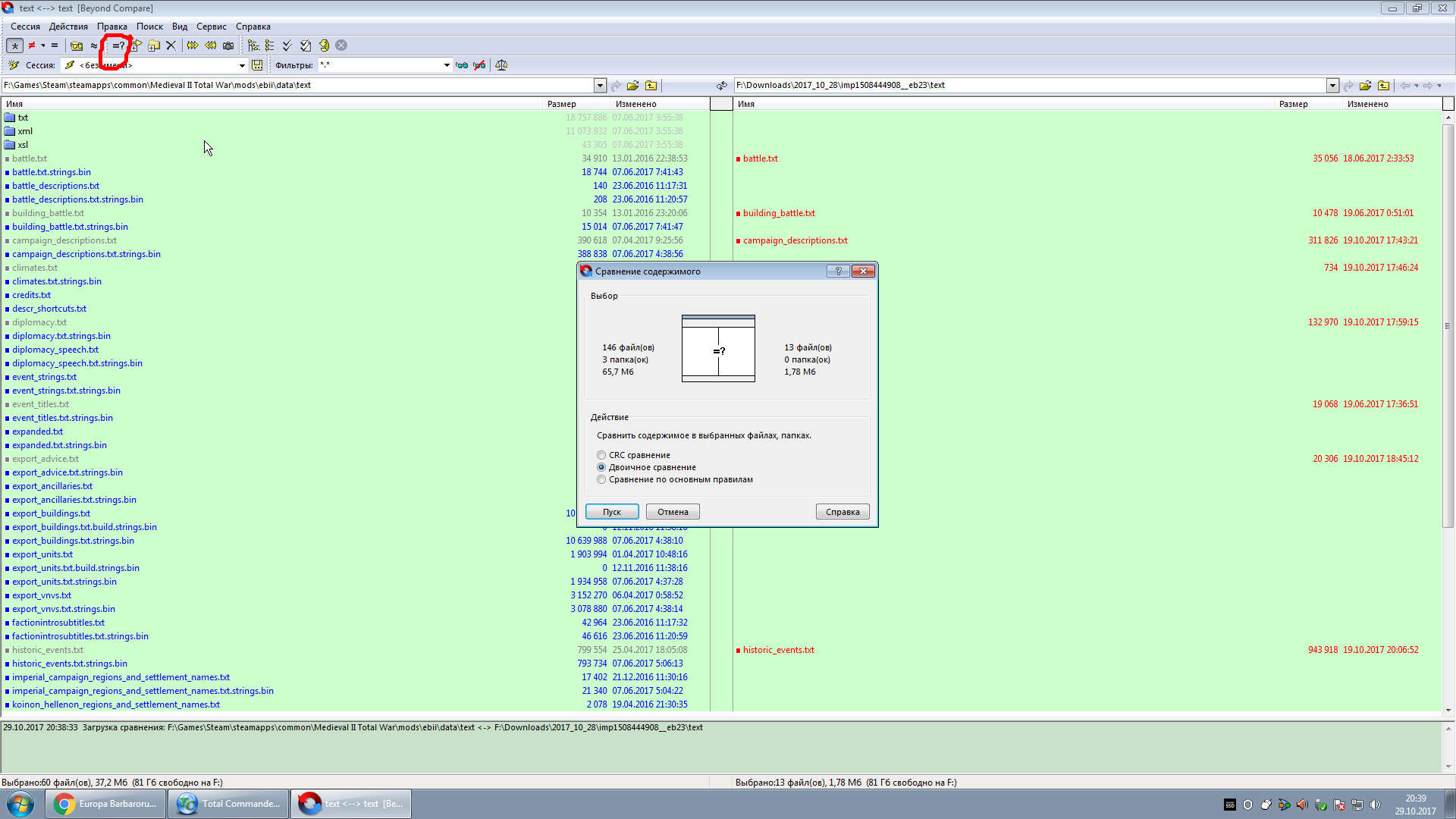The width and height of the screenshot is (1456, 819).
Task: Click the Show All (asterisk) filter icon
Action: [x=14, y=45]
